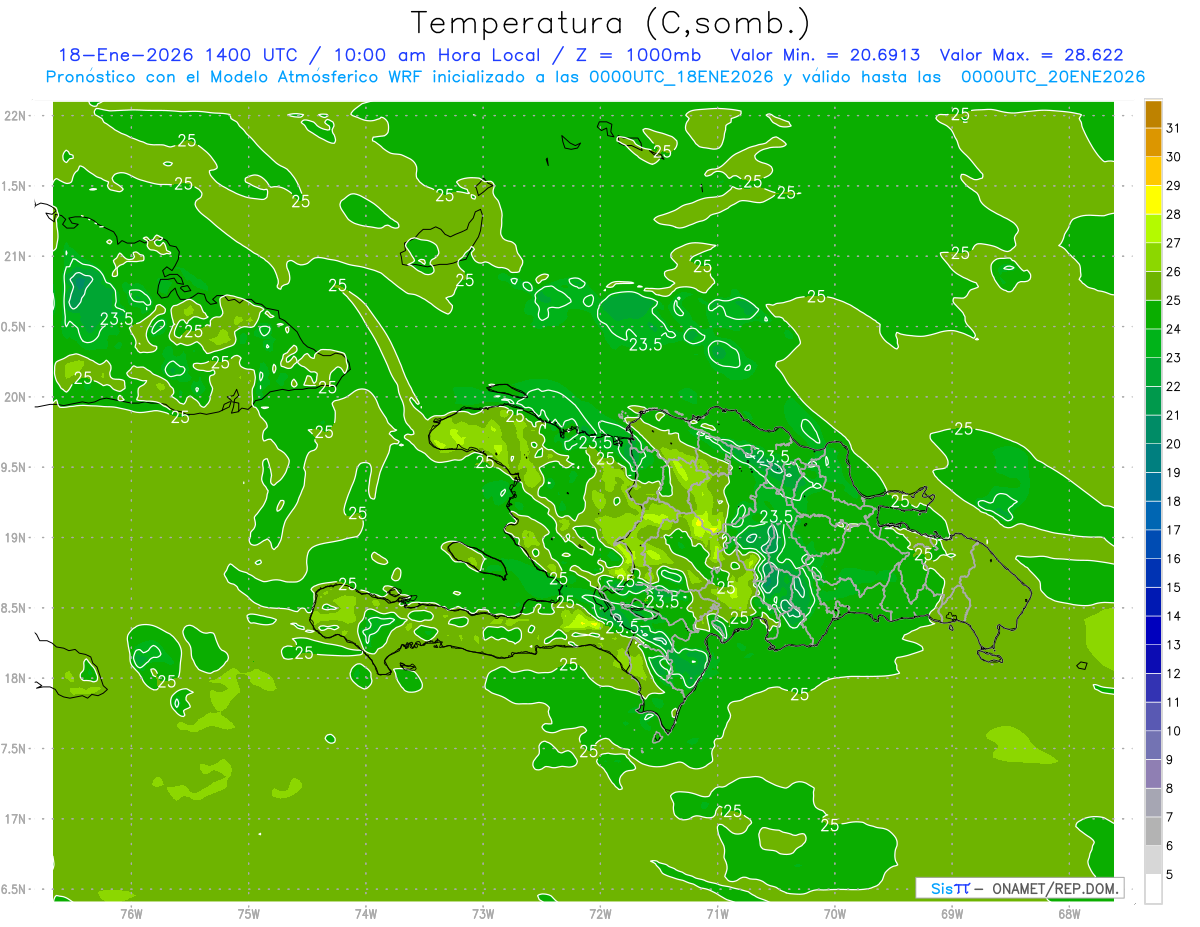Screen dimensions: 1200x927
Task: Click the purple swatch between 9 and 10
Action: click(1153, 745)
